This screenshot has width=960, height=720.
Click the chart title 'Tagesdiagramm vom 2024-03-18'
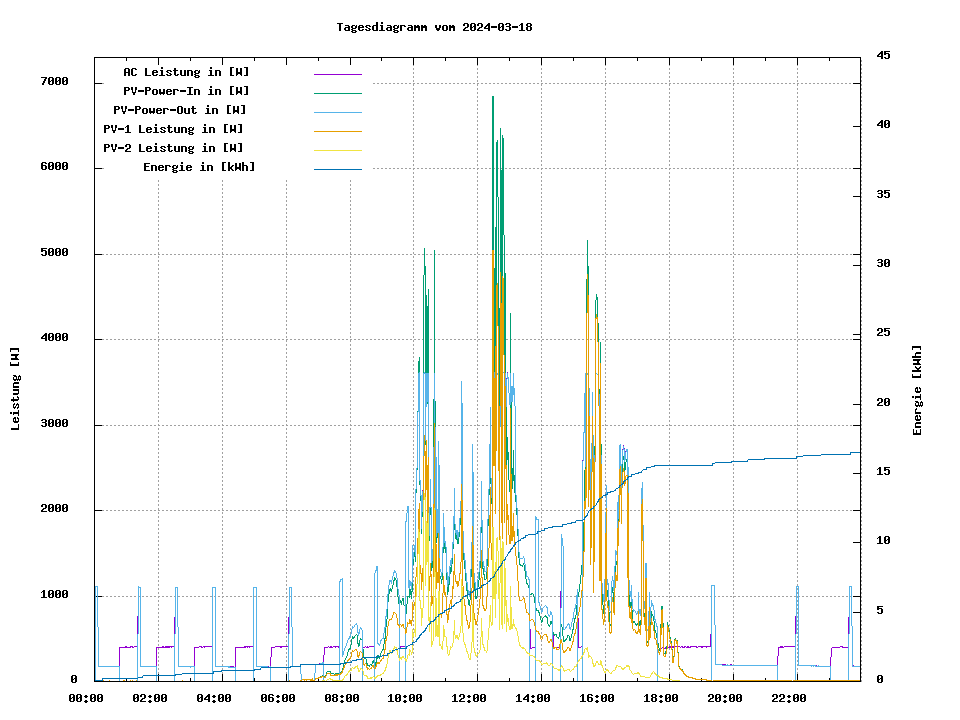434,27
